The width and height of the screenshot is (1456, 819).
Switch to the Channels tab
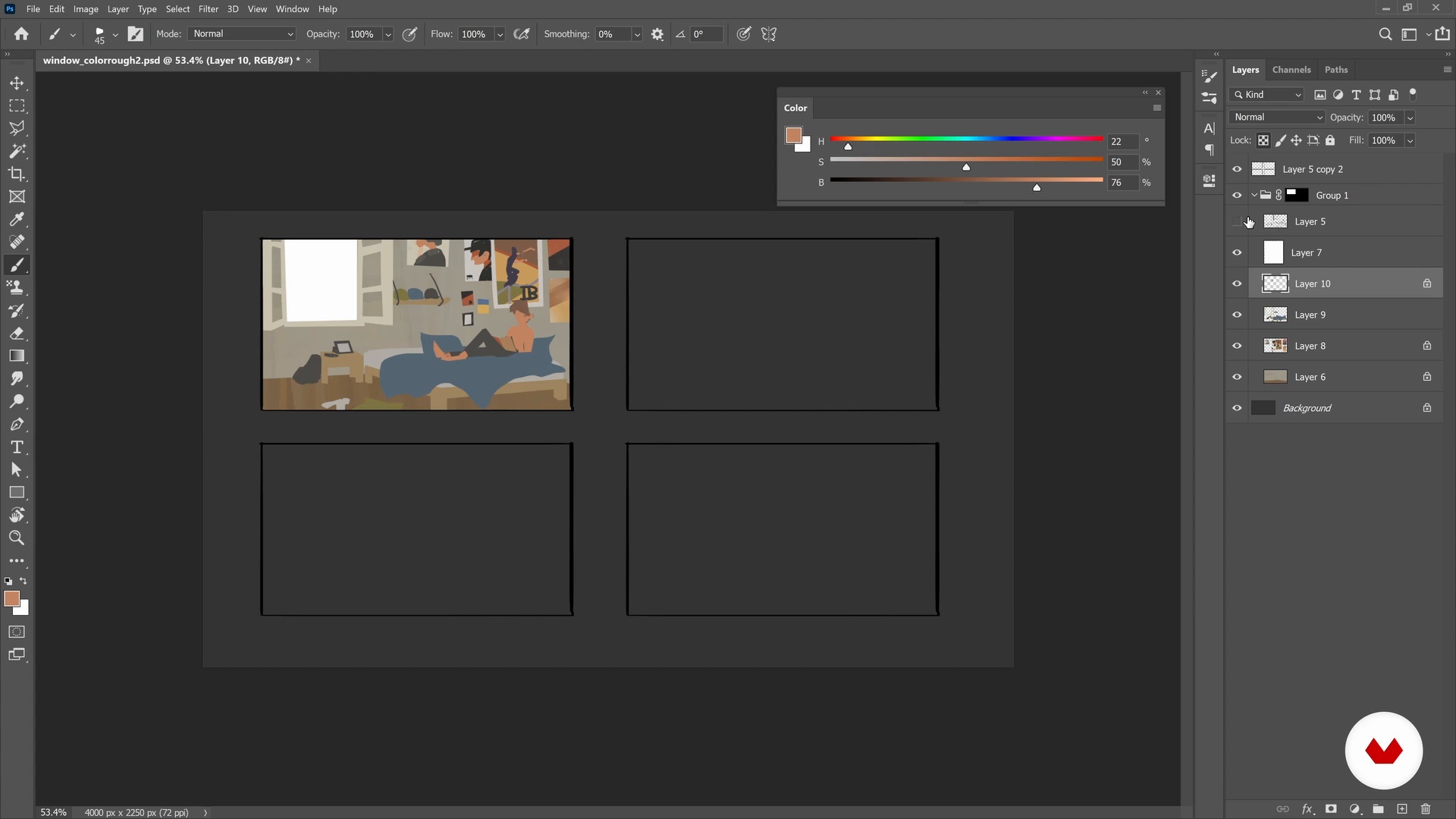[1291, 70]
